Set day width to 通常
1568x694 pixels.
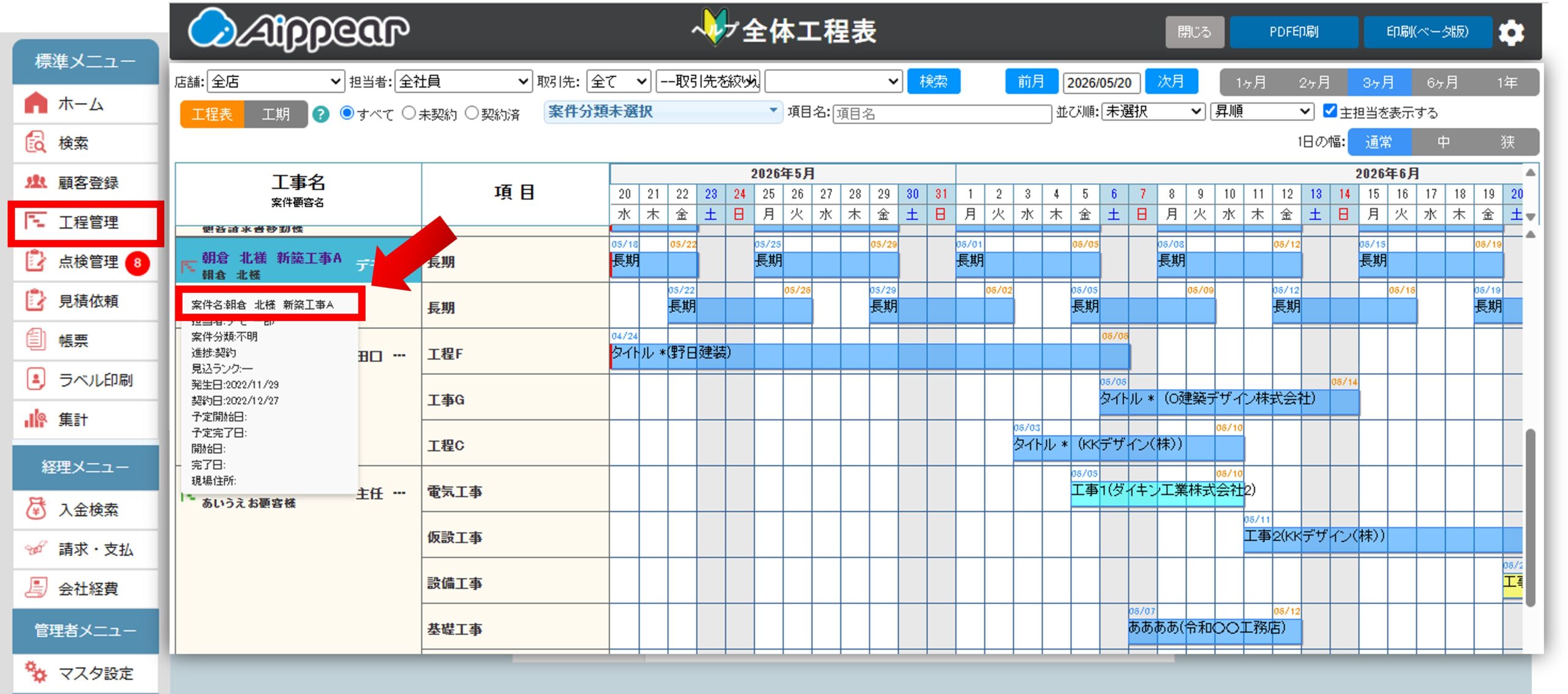1379,142
